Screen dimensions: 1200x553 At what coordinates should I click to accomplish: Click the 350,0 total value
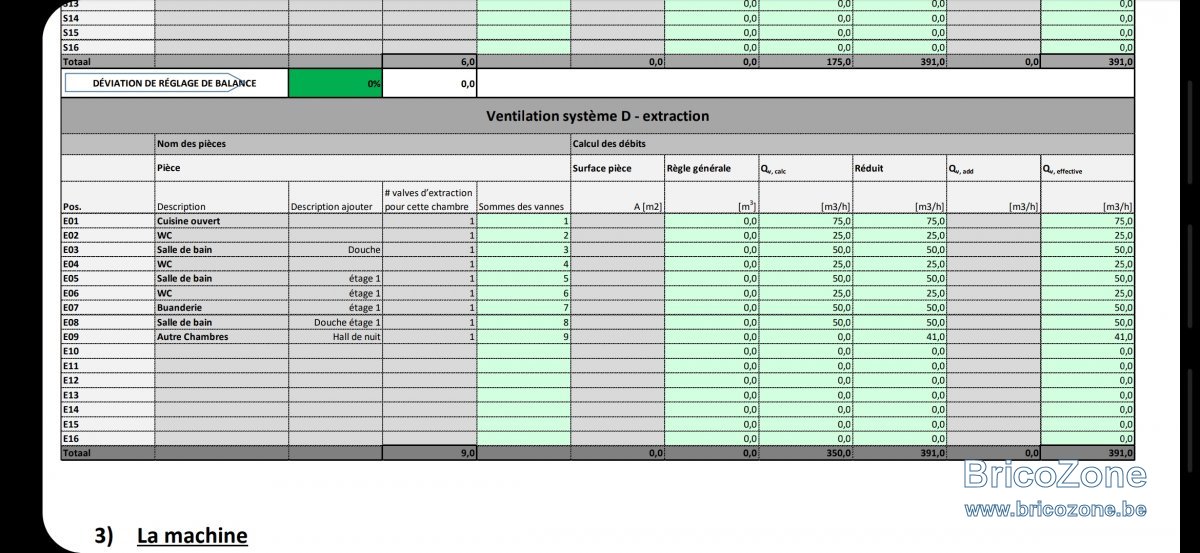(840, 453)
